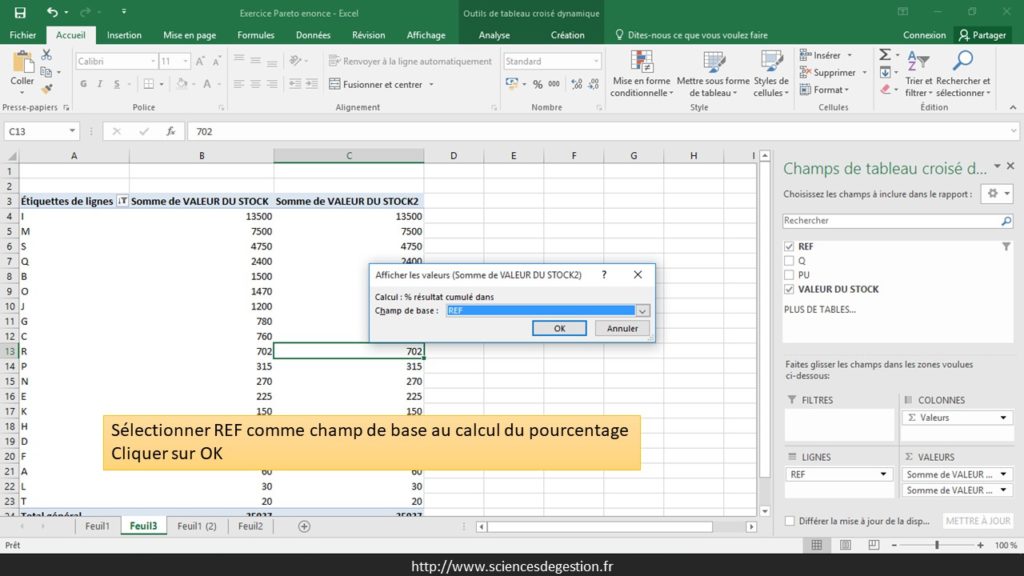Expand the Champ de base dropdown
1024x576 pixels.
pyautogui.click(x=642, y=311)
